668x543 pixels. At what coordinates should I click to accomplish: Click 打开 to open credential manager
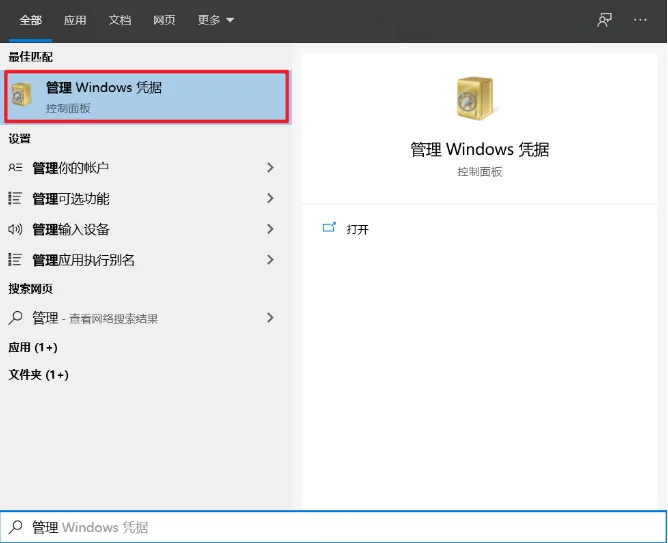coord(358,229)
